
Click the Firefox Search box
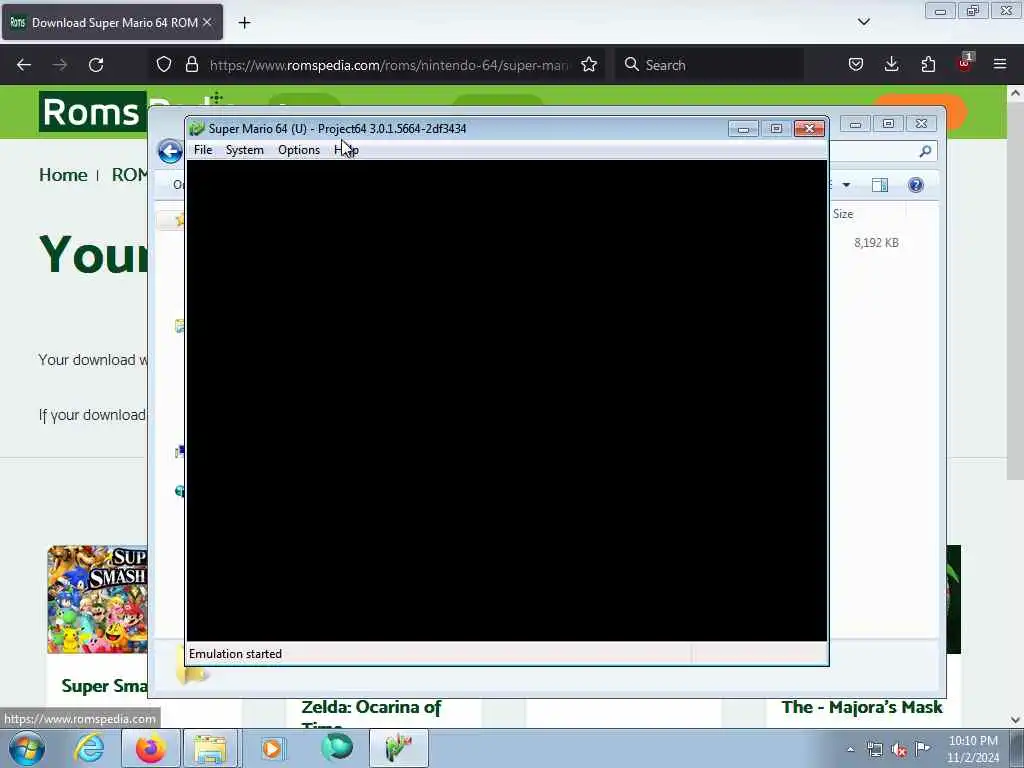click(709, 65)
